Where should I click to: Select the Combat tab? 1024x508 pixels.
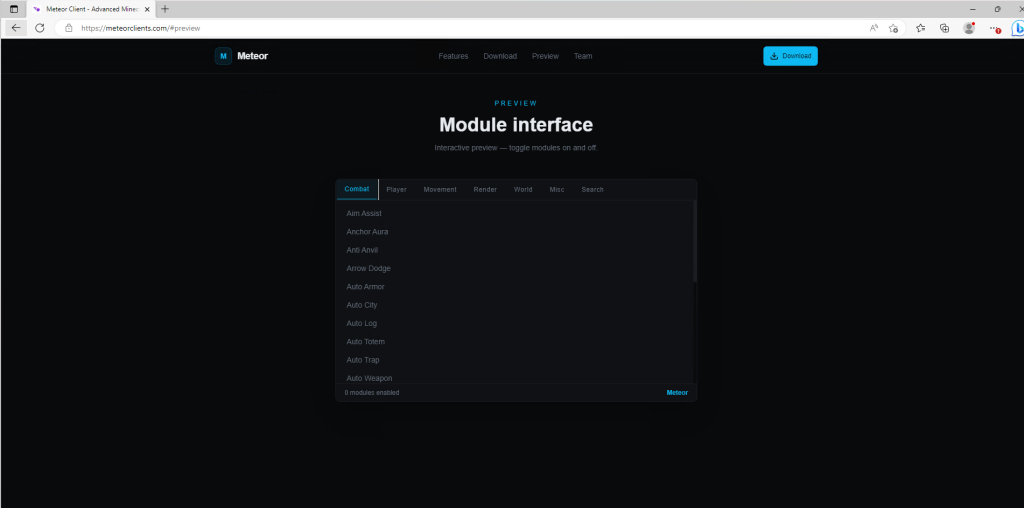[x=357, y=189]
